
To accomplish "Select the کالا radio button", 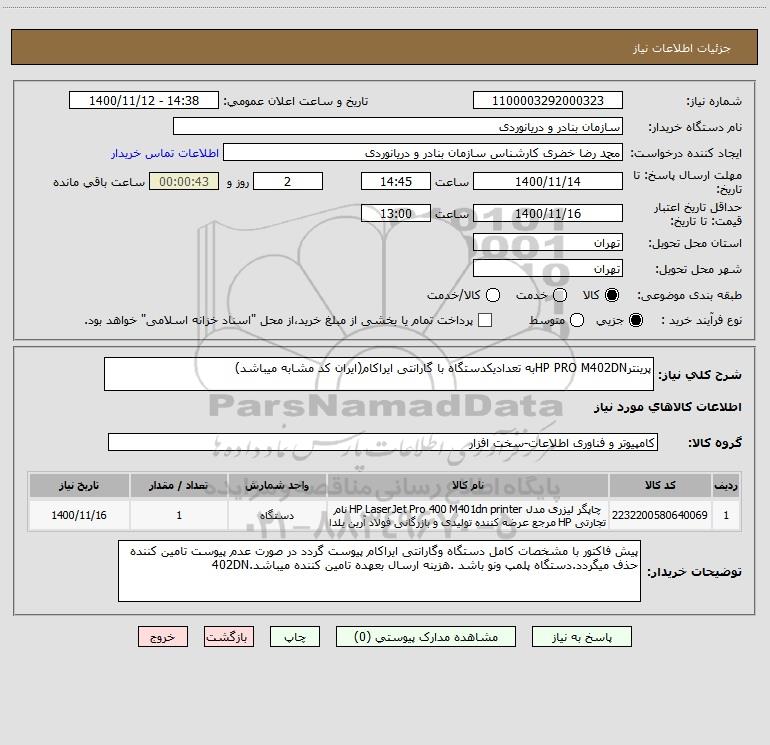I will [x=612, y=295].
